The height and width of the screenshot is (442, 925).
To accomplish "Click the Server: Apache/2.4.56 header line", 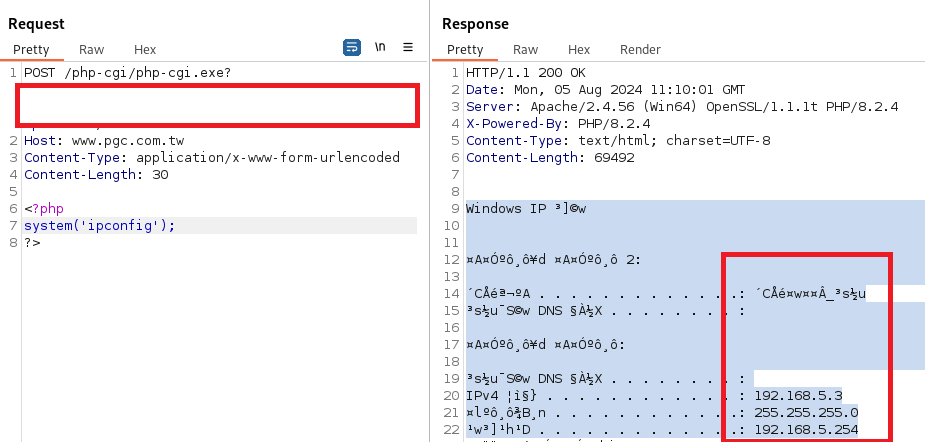I will (682, 107).
